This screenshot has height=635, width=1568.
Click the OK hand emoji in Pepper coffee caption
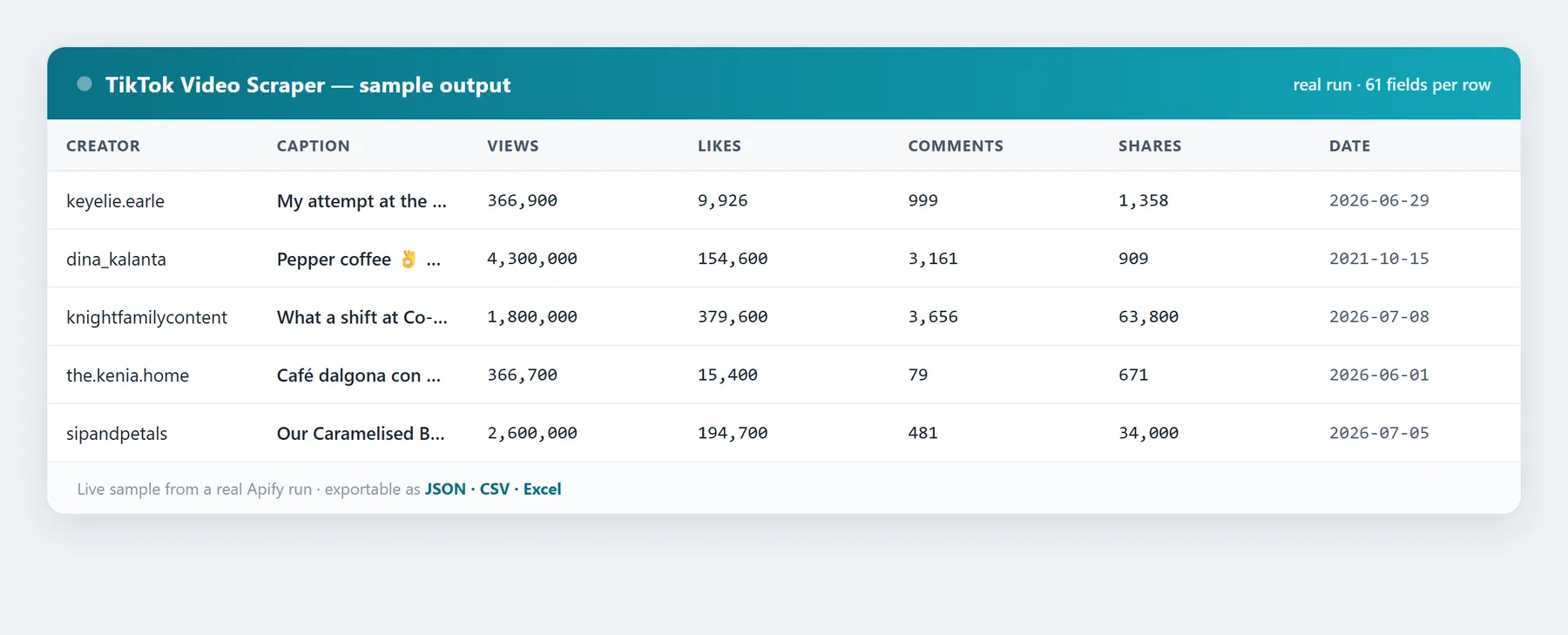click(x=409, y=259)
